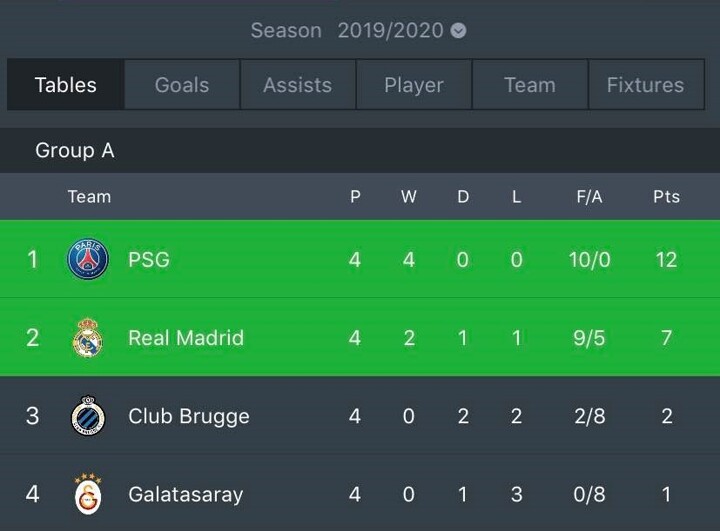The width and height of the screenshot is (720, 531).
Task: Open the Fixtures tab
Action: click(x=645, y=85)
